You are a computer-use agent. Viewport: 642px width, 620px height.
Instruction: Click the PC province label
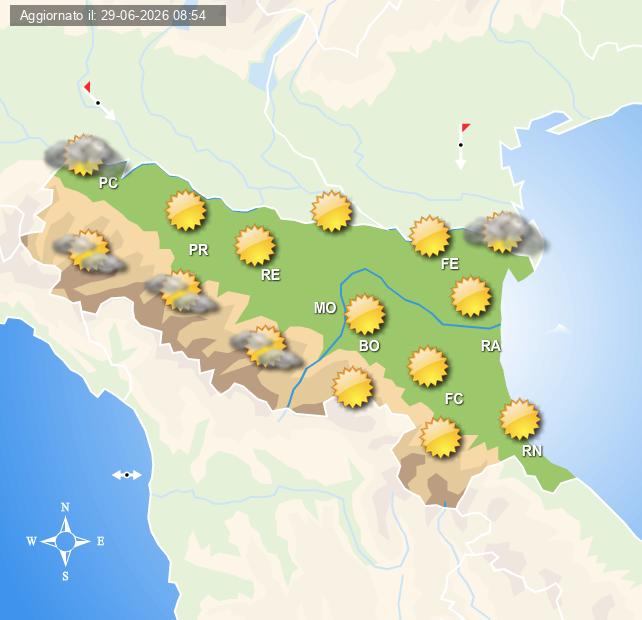[x=108, y=183]
